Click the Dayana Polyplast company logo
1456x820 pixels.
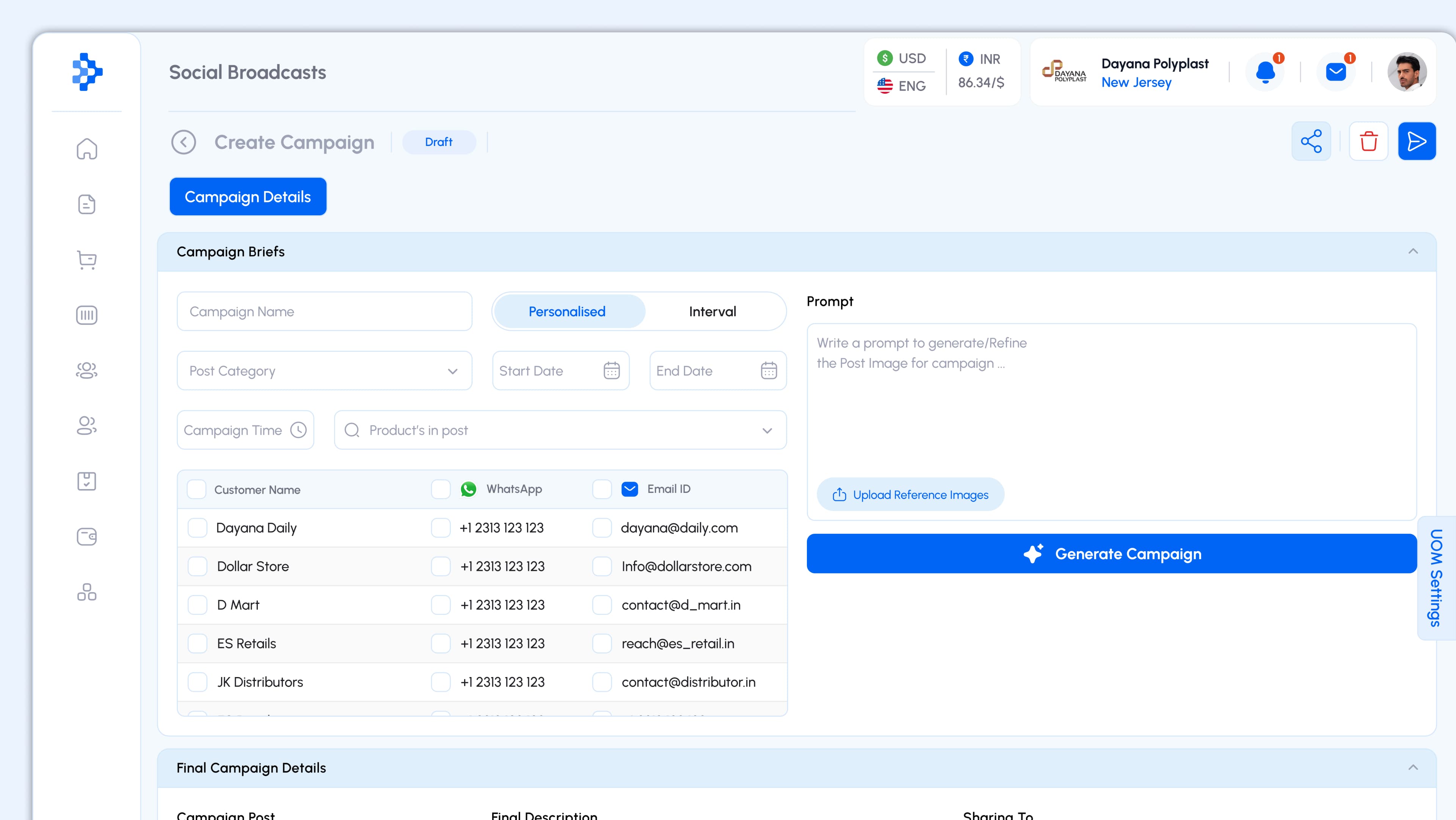pyautogui.click(x=1064, y=72)
